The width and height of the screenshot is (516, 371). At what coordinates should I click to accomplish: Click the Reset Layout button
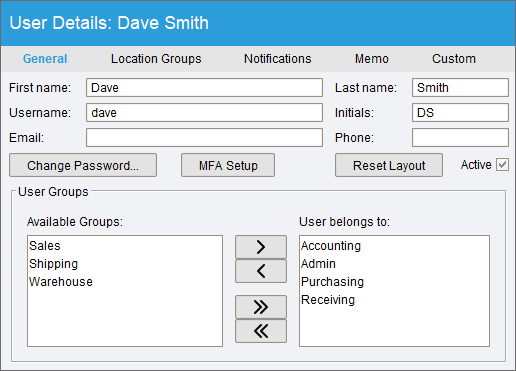click(x=389, y=165)
